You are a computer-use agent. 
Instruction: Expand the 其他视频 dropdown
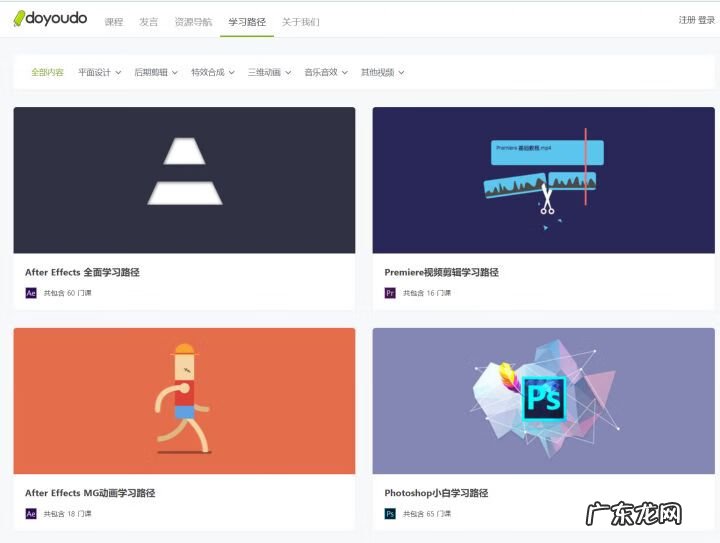(382, 72)
